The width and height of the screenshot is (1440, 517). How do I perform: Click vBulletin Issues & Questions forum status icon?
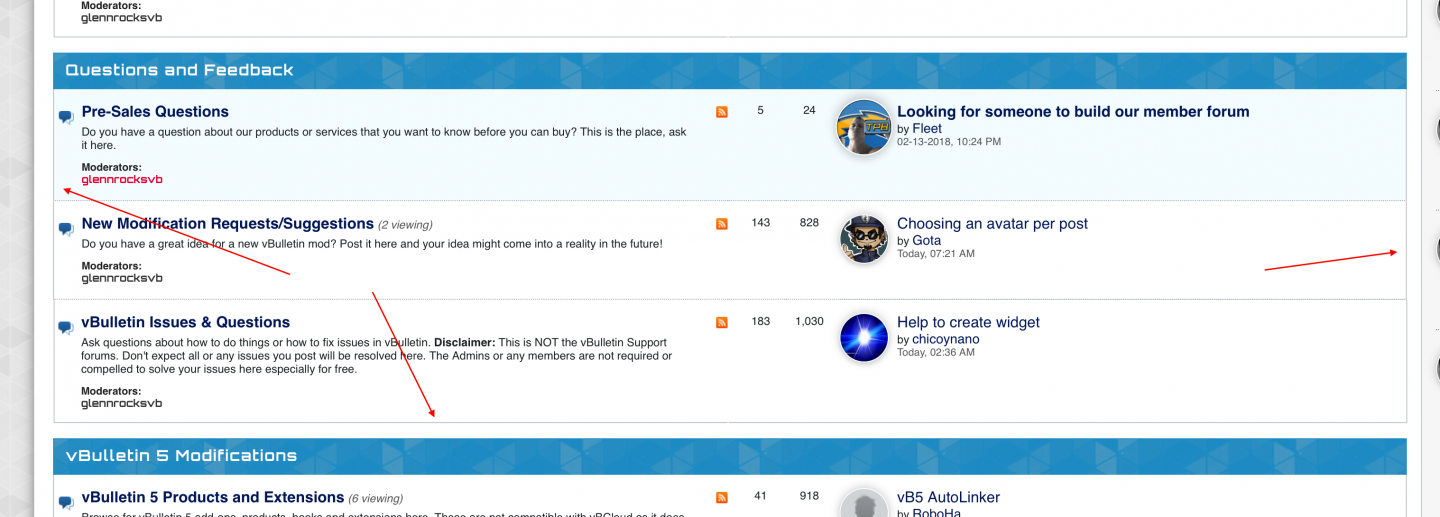[x=66, y=327]
